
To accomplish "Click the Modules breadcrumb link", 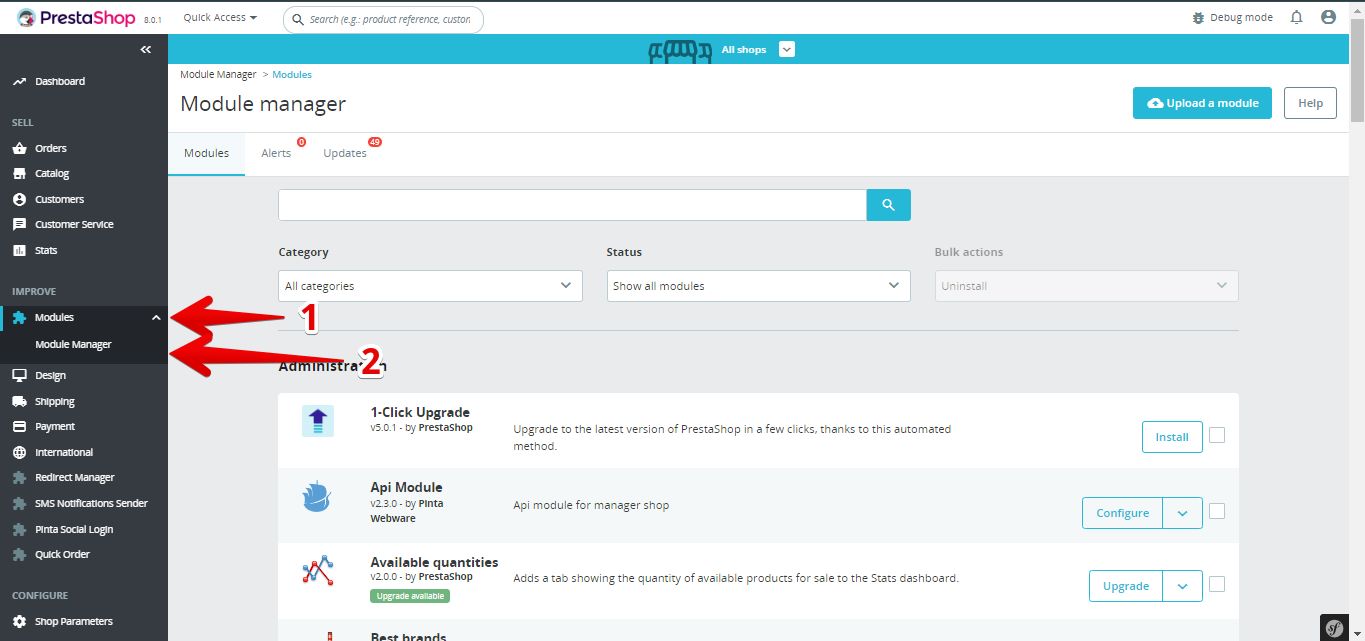I will tap(292, 75).
